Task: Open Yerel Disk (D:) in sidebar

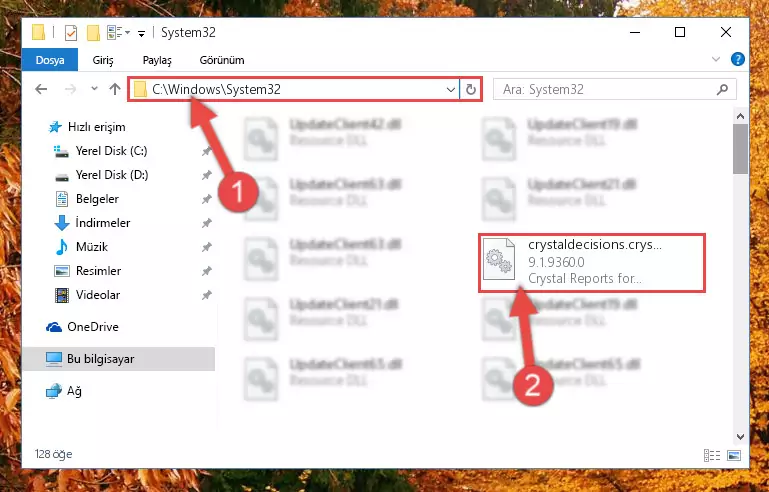Action: pos(112,175)
